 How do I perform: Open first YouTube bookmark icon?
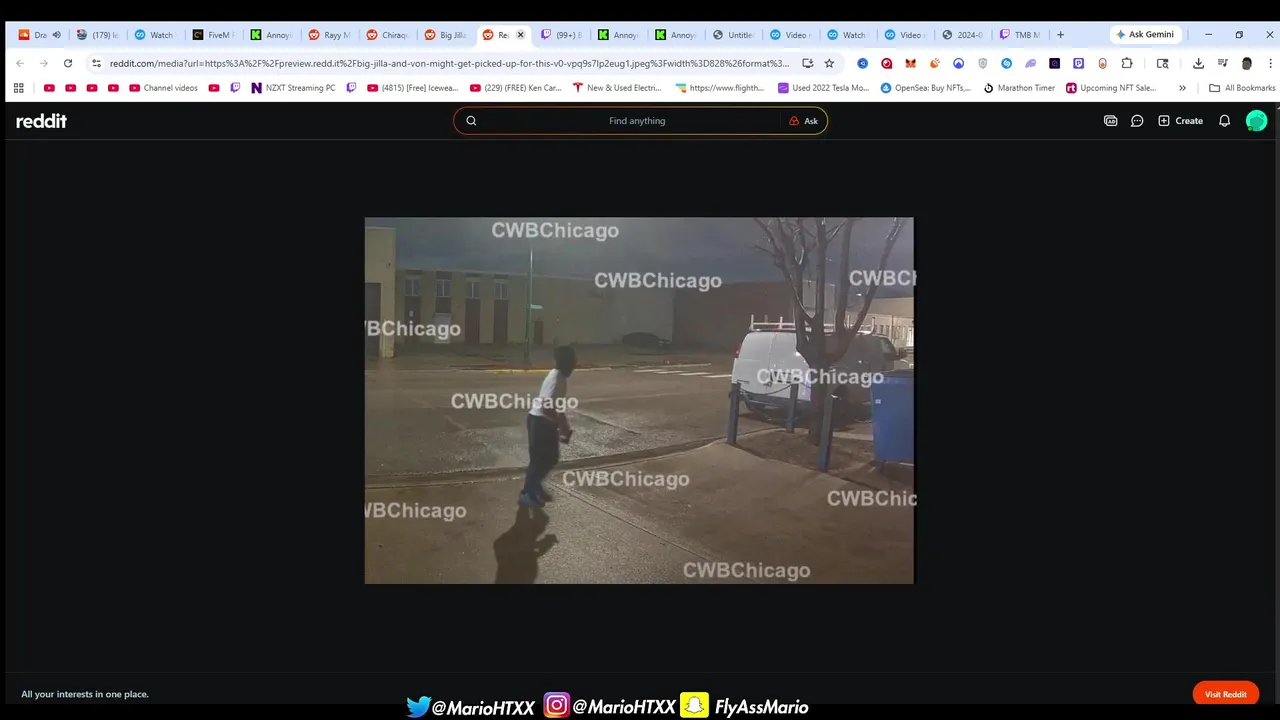pyautogui.click(x=49, y=88)
